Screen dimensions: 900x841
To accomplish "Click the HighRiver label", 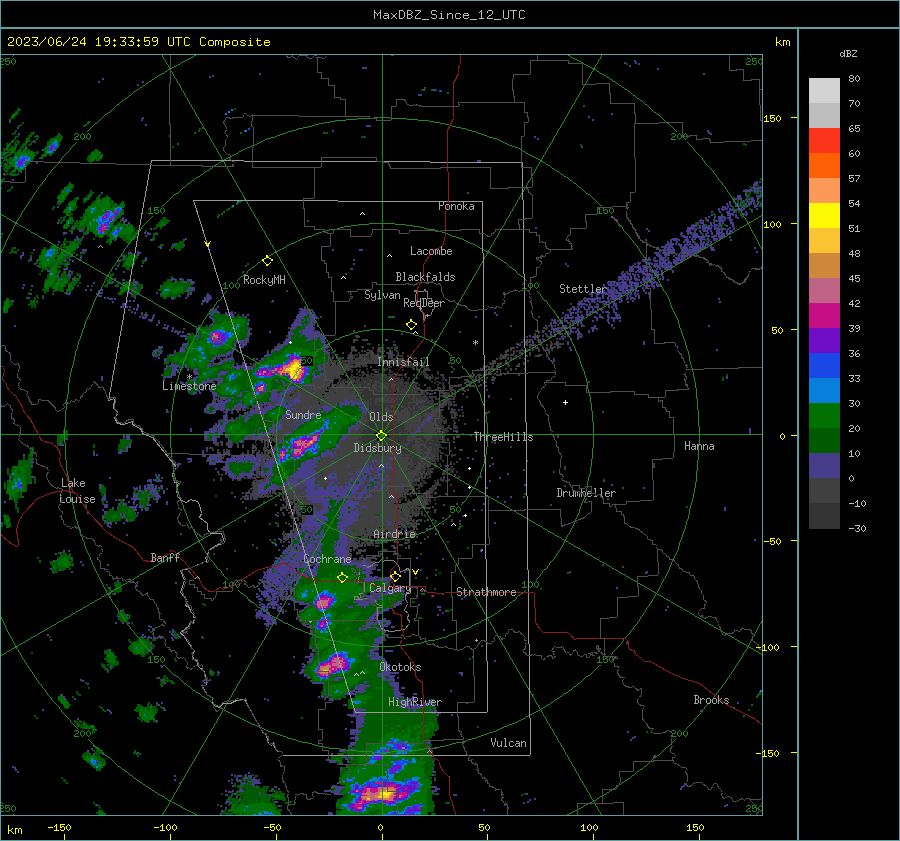I will 415,702.
